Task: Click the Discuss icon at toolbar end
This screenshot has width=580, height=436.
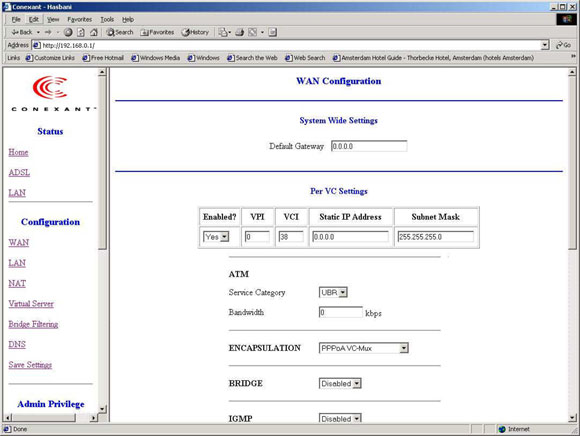Action: [x=273, y=32]
